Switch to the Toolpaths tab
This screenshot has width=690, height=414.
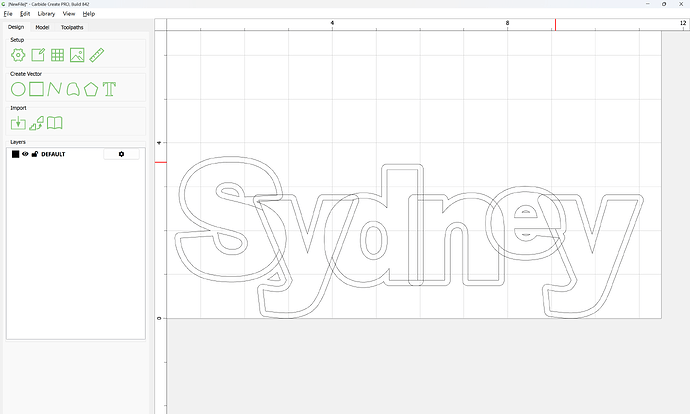click(x=72, y=27)
